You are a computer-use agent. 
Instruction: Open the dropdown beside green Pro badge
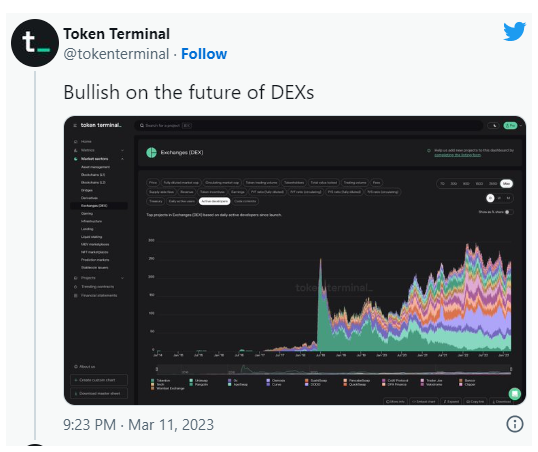521,126
